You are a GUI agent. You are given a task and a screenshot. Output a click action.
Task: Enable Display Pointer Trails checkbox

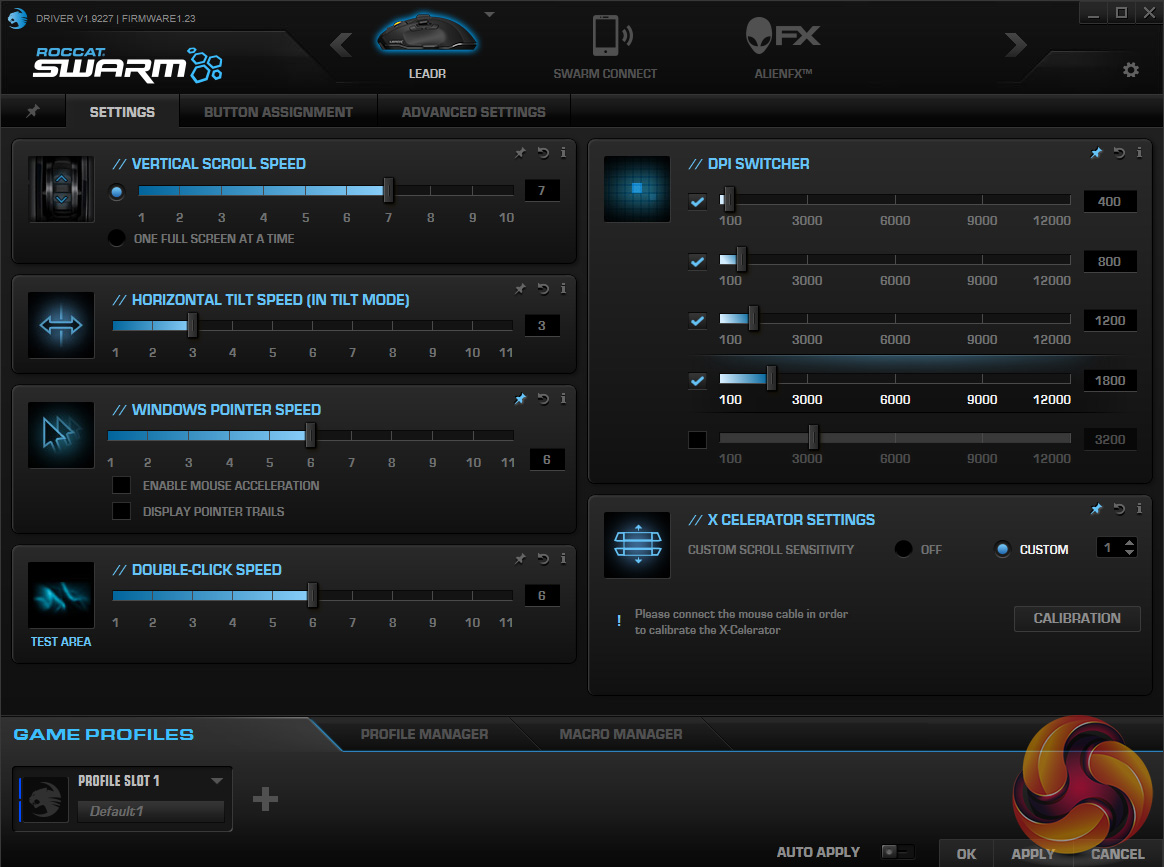point(121,511)
